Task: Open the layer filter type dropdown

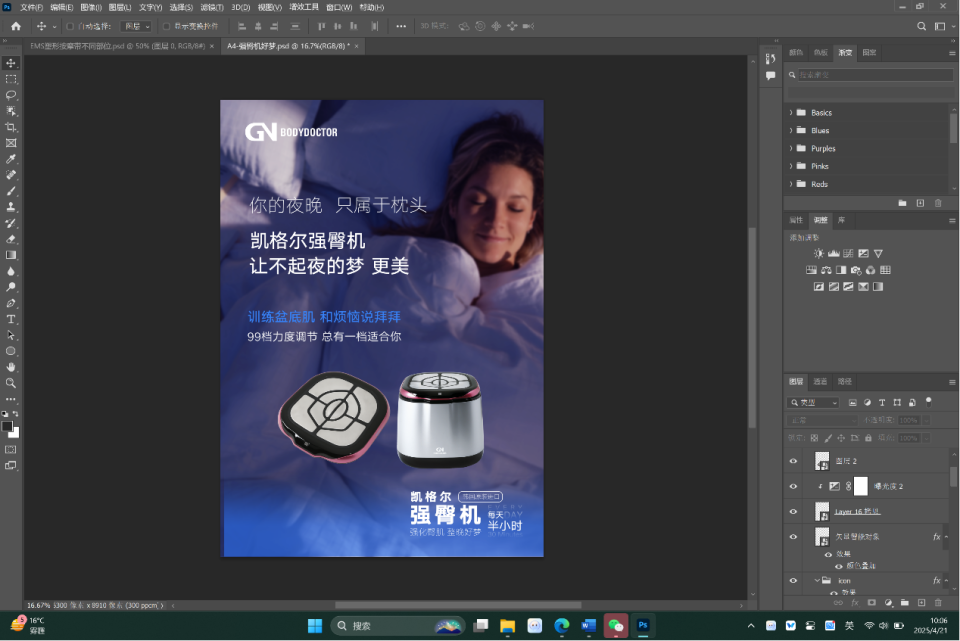Action: pyautogui.click(x=813, y=402)
